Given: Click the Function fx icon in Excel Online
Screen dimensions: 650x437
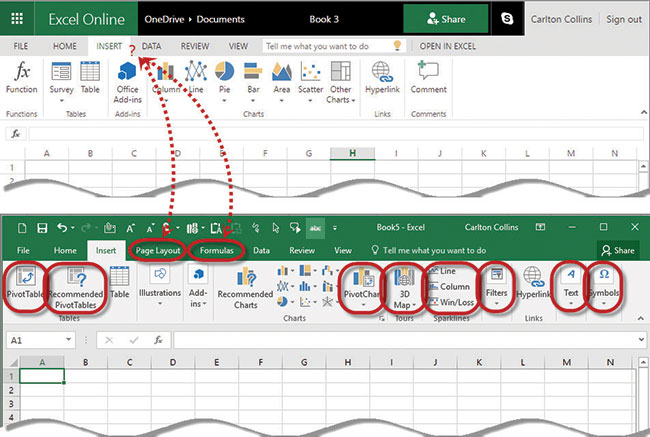Looking at the screenshot, I should (x=21, y=72).
